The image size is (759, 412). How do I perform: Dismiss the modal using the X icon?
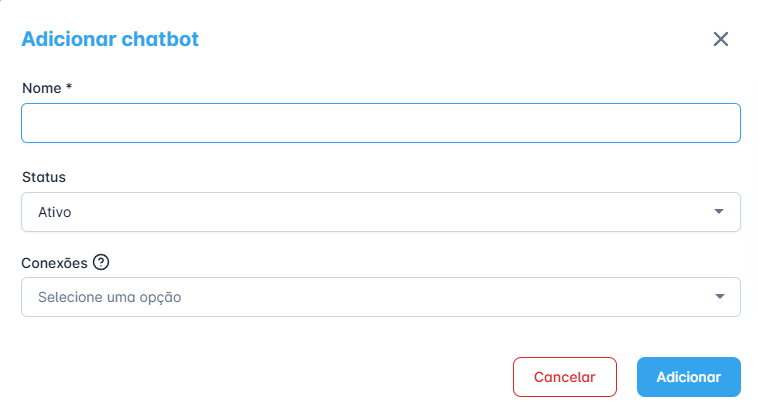click(721, 39)
